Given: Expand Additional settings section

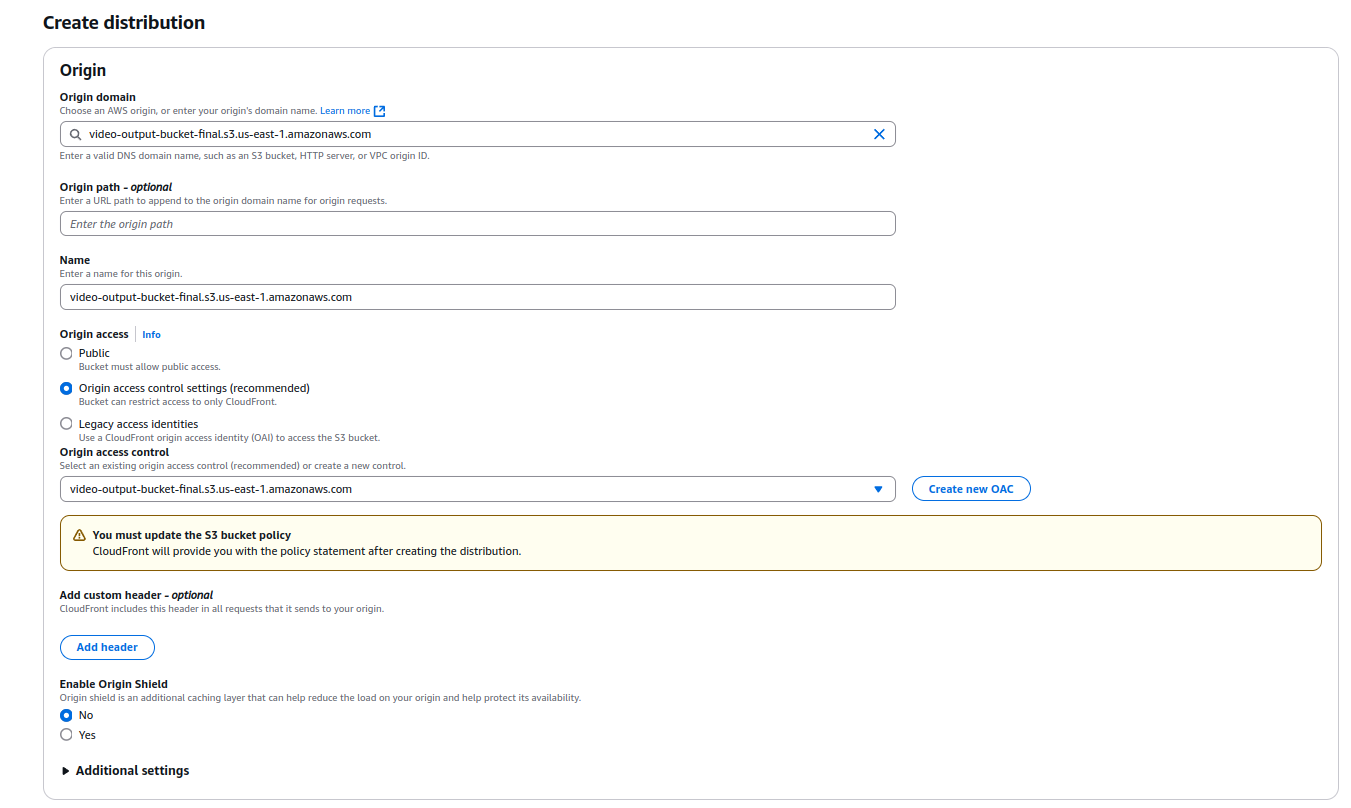Looking at the screenshot, I should click(125, 771).
